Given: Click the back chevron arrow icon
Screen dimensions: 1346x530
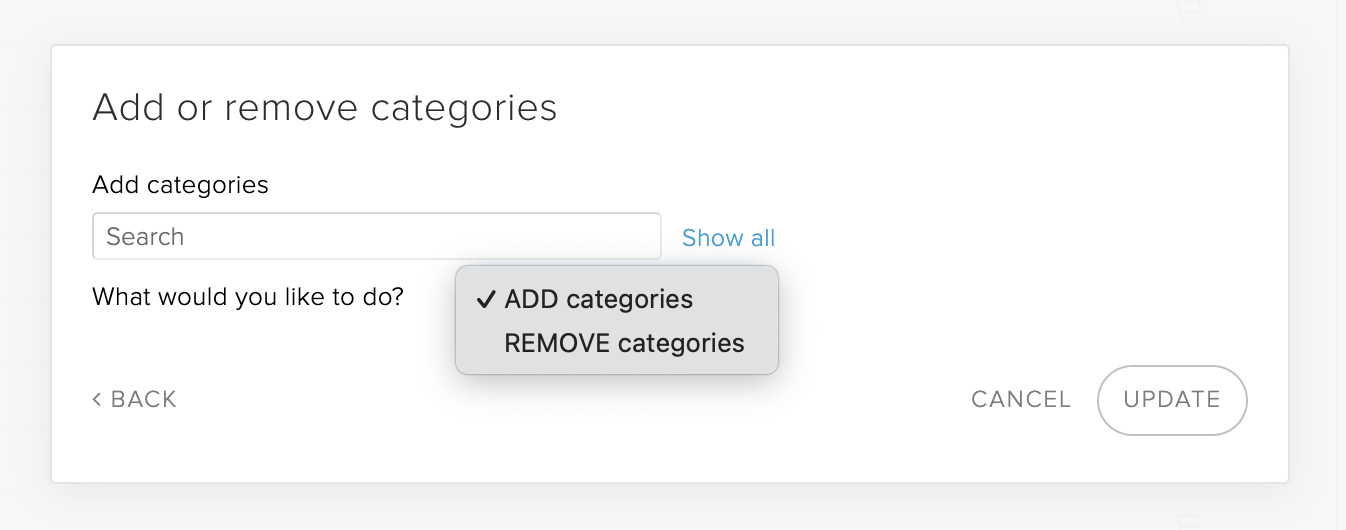Looking at the screenshot, I should (x=97, y=400).
